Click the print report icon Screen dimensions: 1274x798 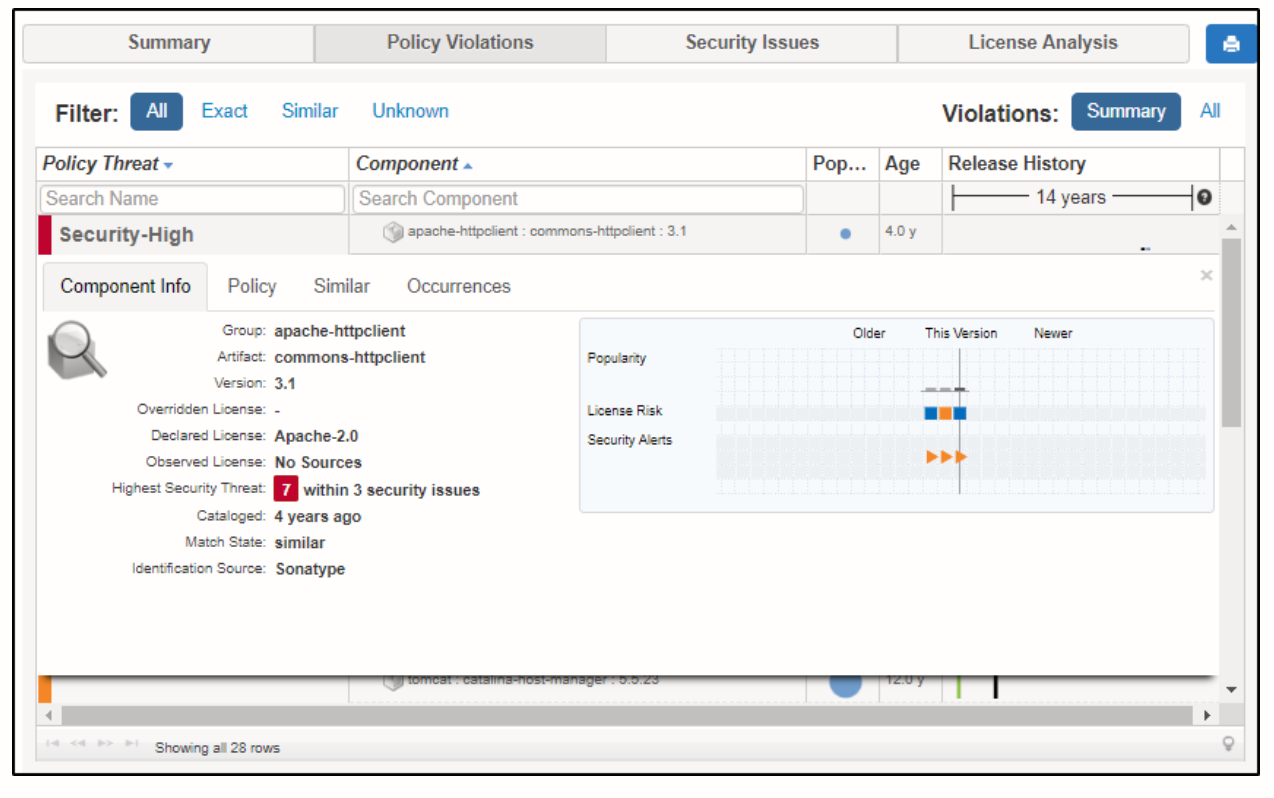pyautogui.click(x=1231, y=43)
